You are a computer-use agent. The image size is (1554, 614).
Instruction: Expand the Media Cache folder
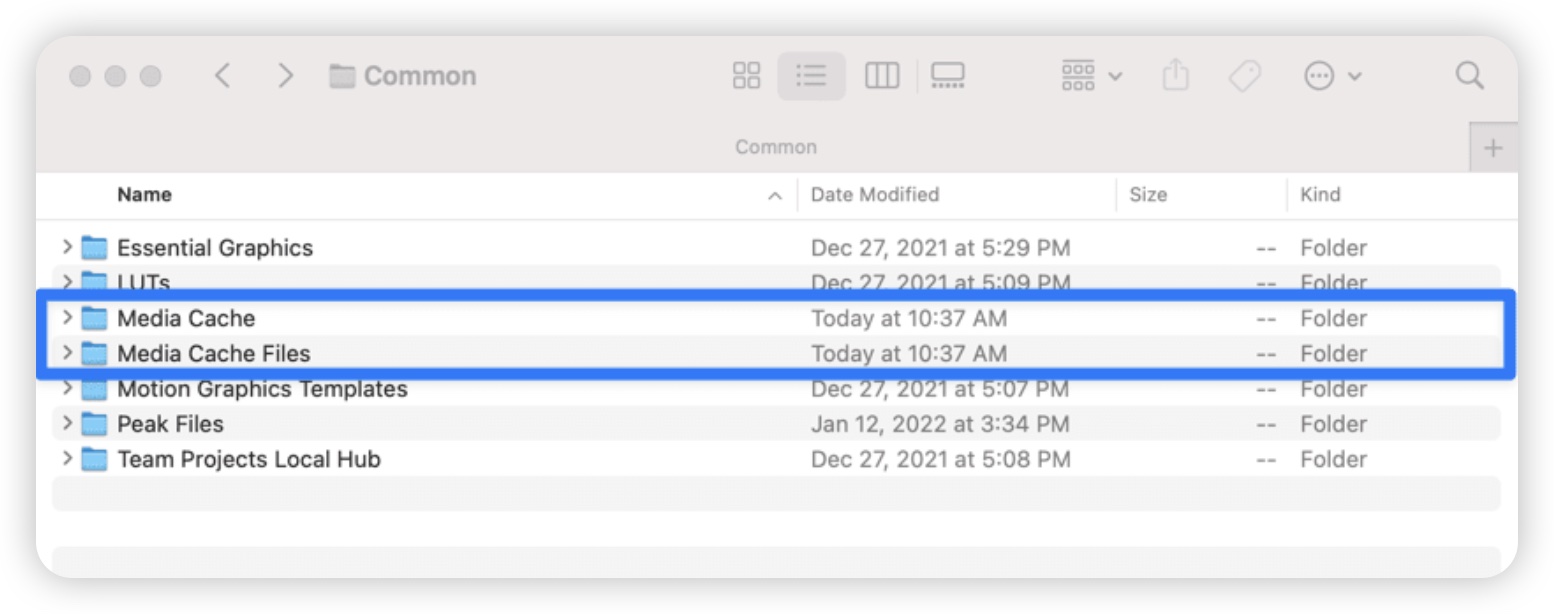(67, 318)
